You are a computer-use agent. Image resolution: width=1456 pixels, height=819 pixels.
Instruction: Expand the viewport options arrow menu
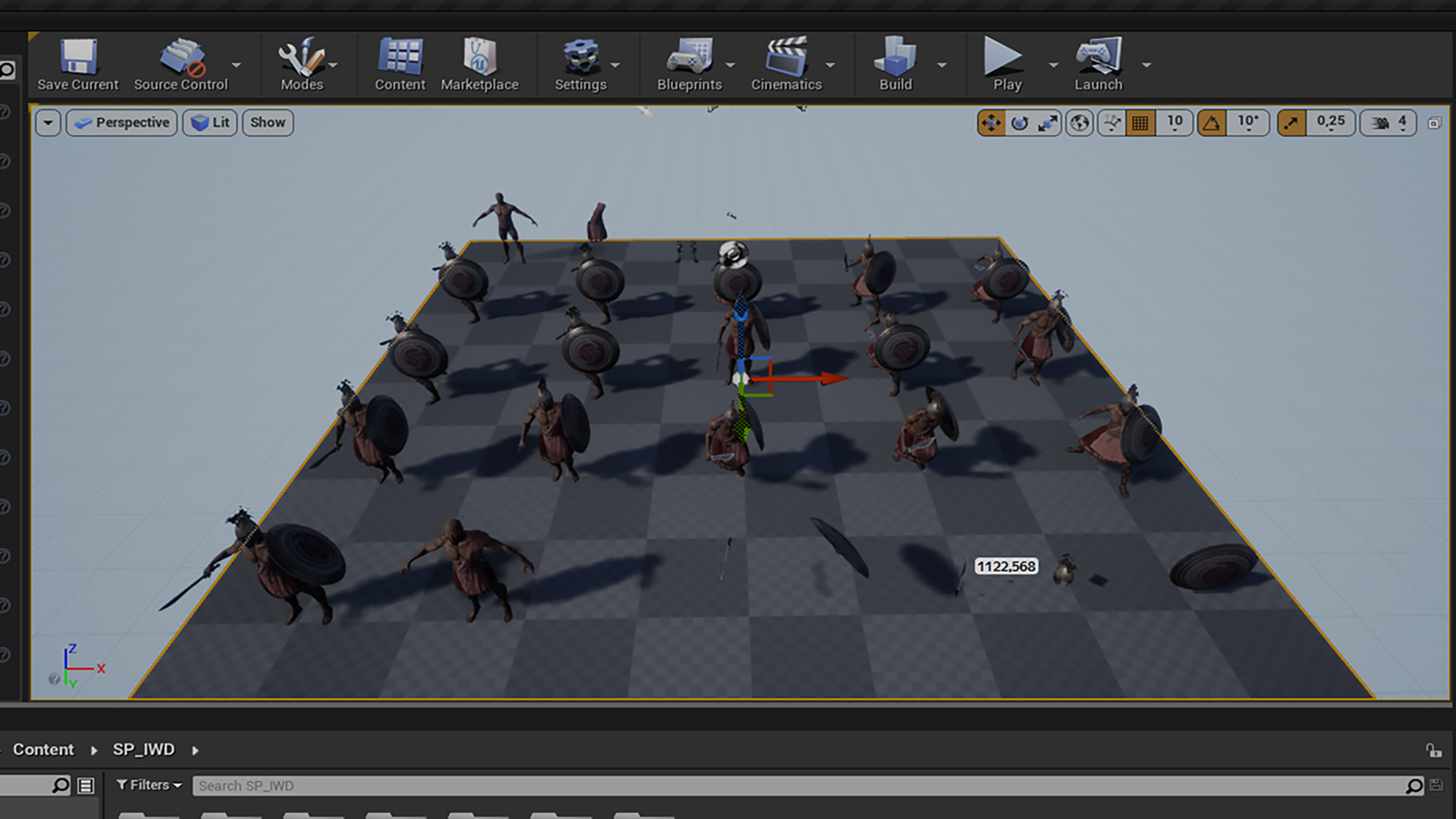click(48, 123)
